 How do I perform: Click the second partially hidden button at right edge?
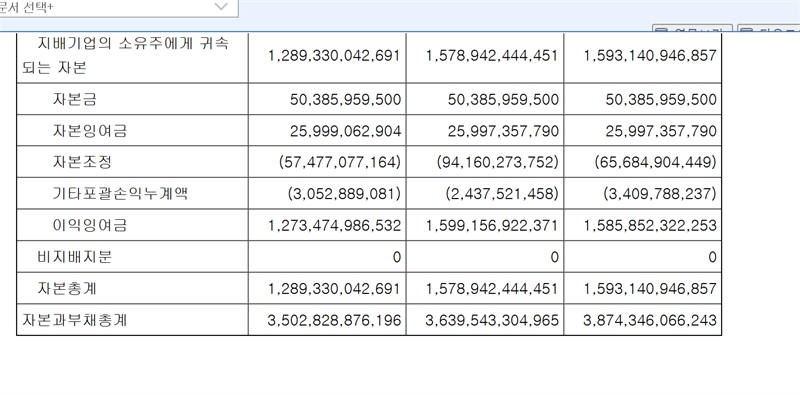pos(768,29)
